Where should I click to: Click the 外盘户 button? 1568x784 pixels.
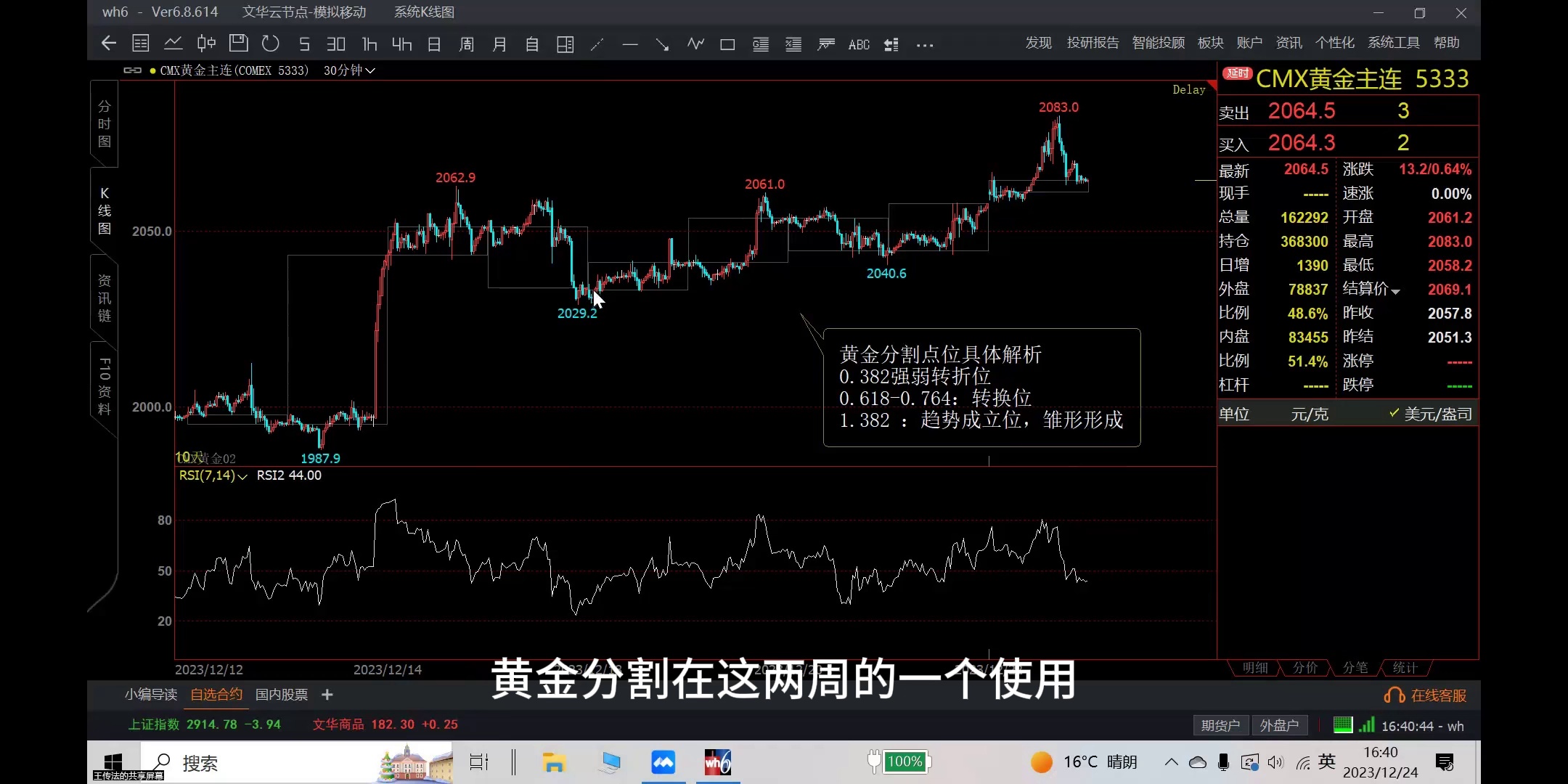point(1279,725)
